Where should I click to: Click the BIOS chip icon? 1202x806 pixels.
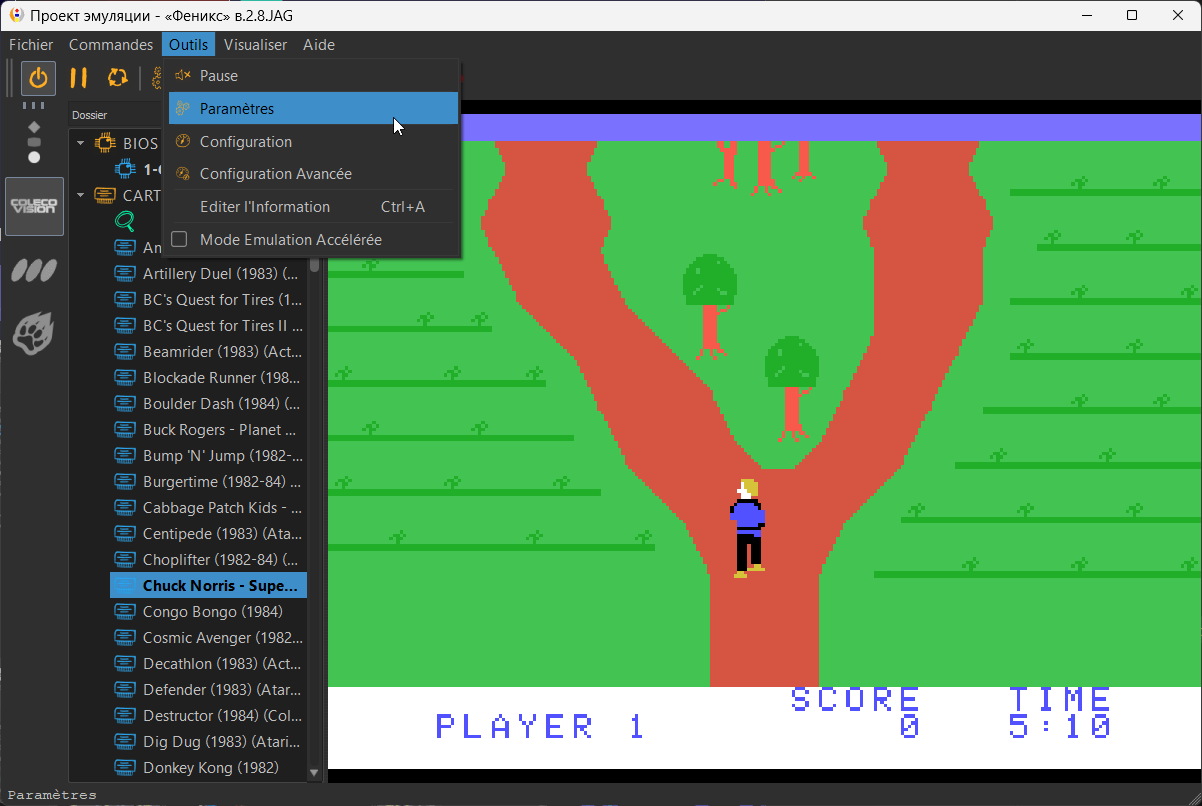104,143
